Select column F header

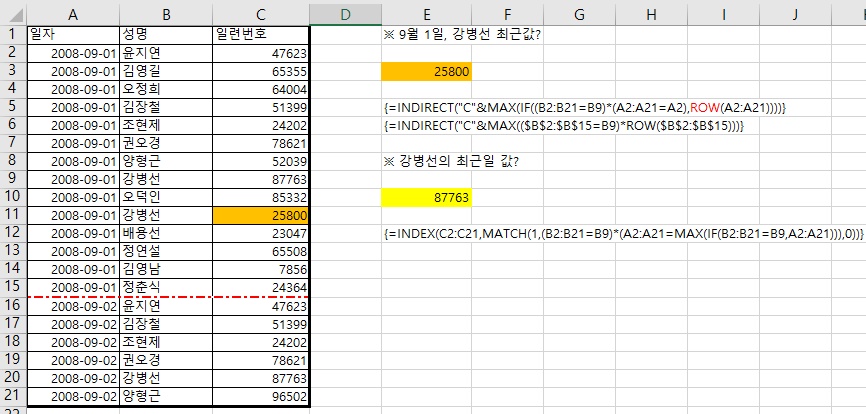[x=507, y=15]
